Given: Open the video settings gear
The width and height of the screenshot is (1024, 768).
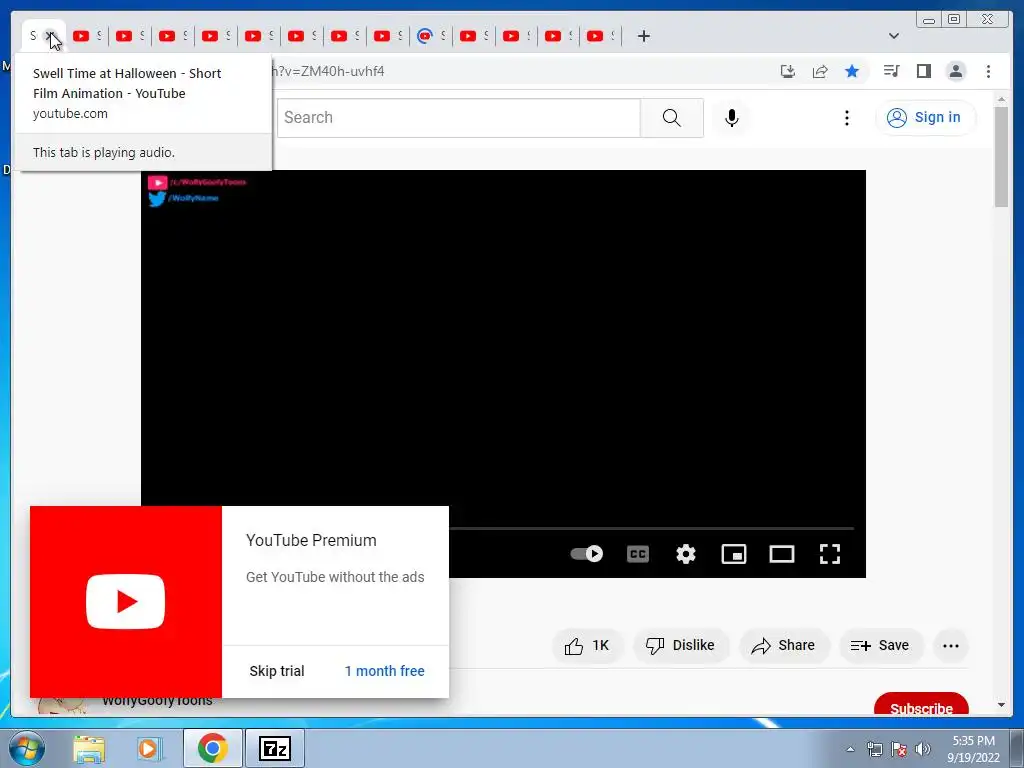Looking at the screenshot, I should [686, 554].
